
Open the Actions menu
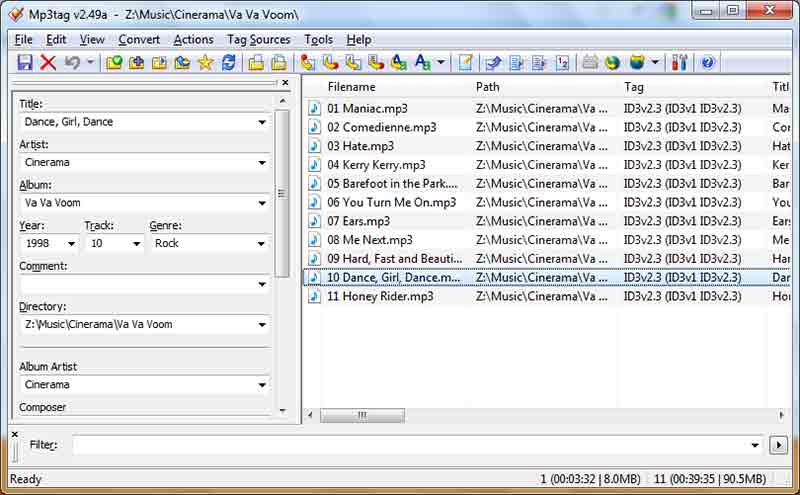[193, 39]
